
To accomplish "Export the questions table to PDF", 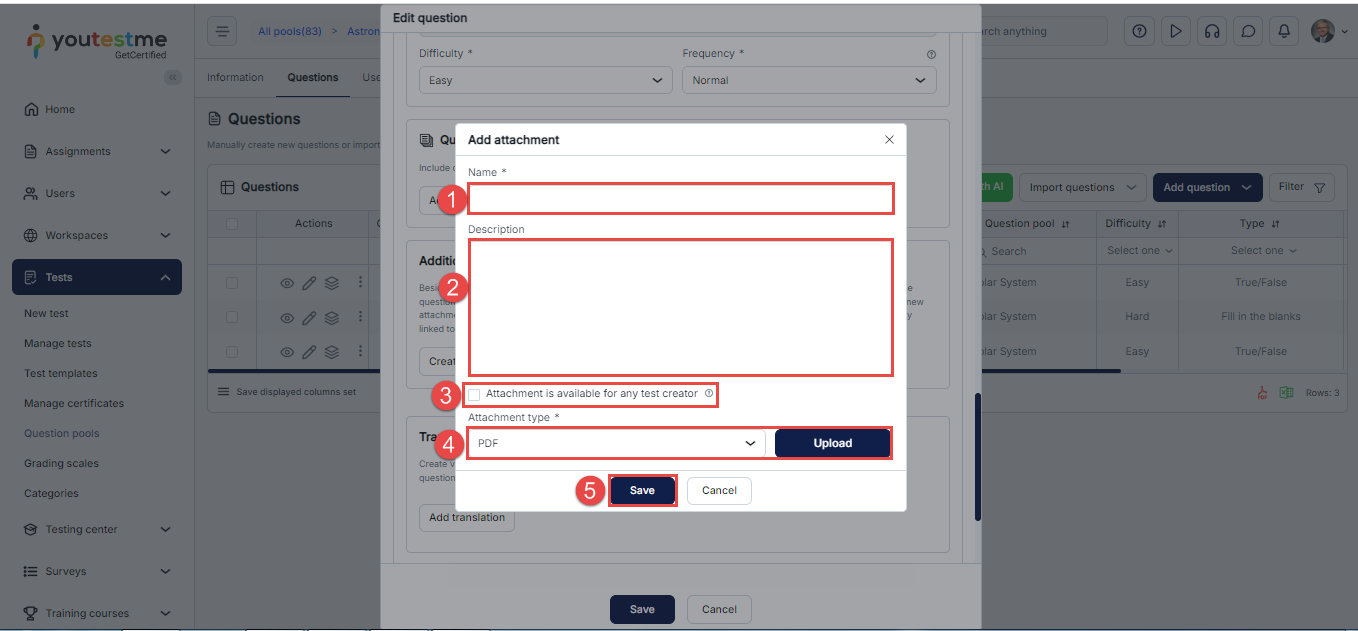I will pyautogui.click(x=1263, y=393).
